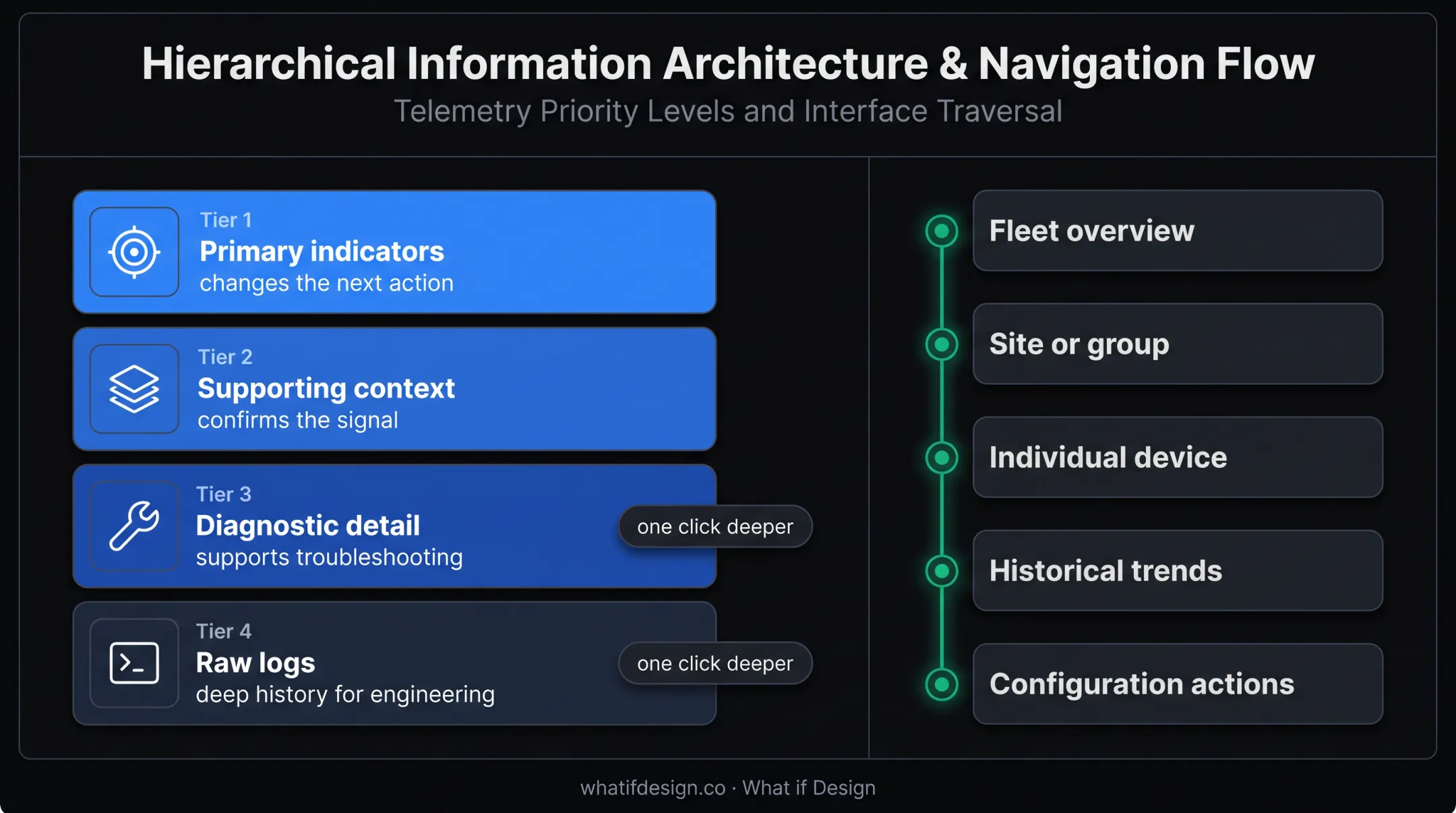Click 'supports troubleshooting' text
Screen dimensions: 1456x813
coord(330,558)
